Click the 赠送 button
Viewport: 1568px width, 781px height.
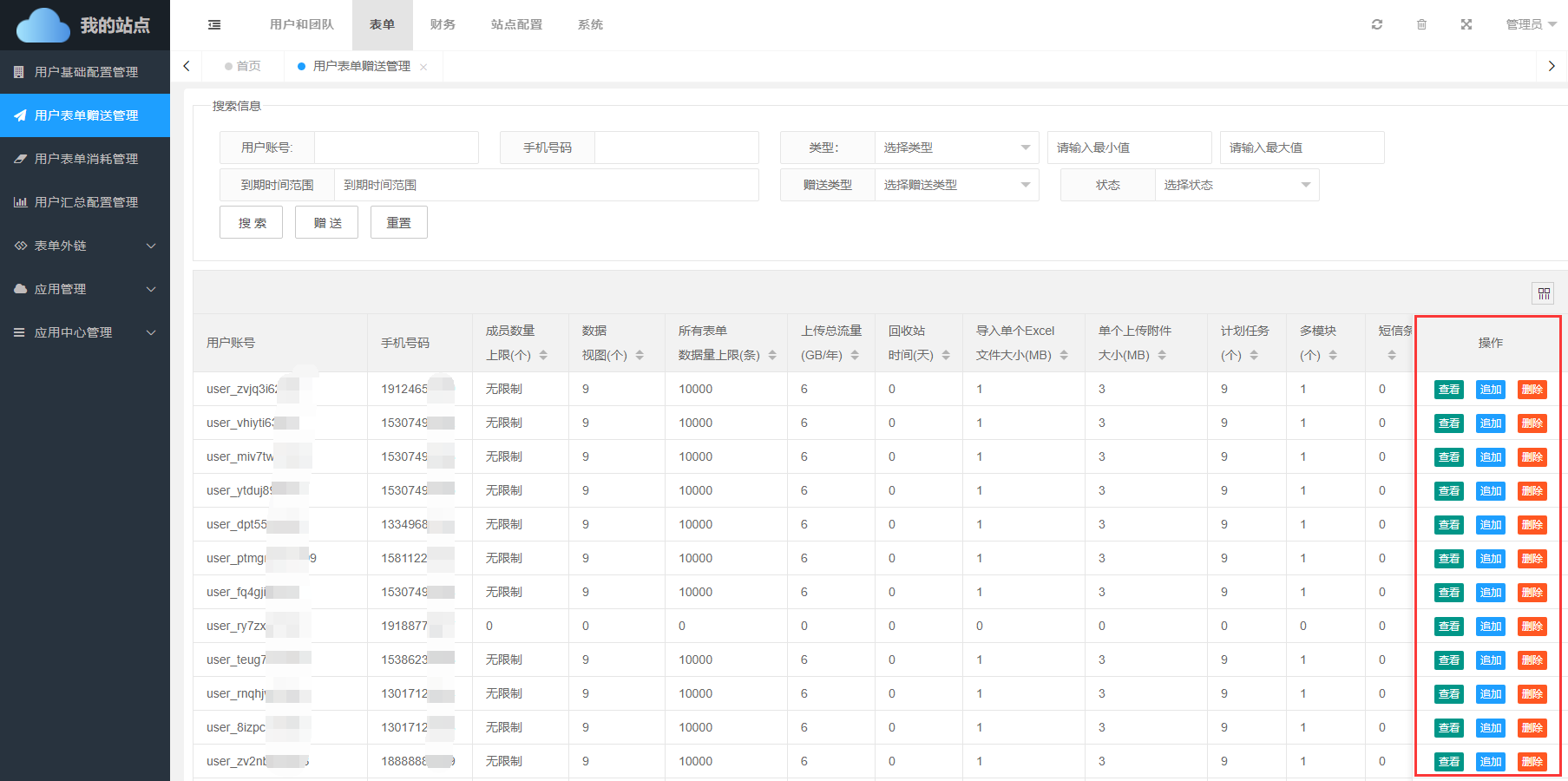click(326, 223)
